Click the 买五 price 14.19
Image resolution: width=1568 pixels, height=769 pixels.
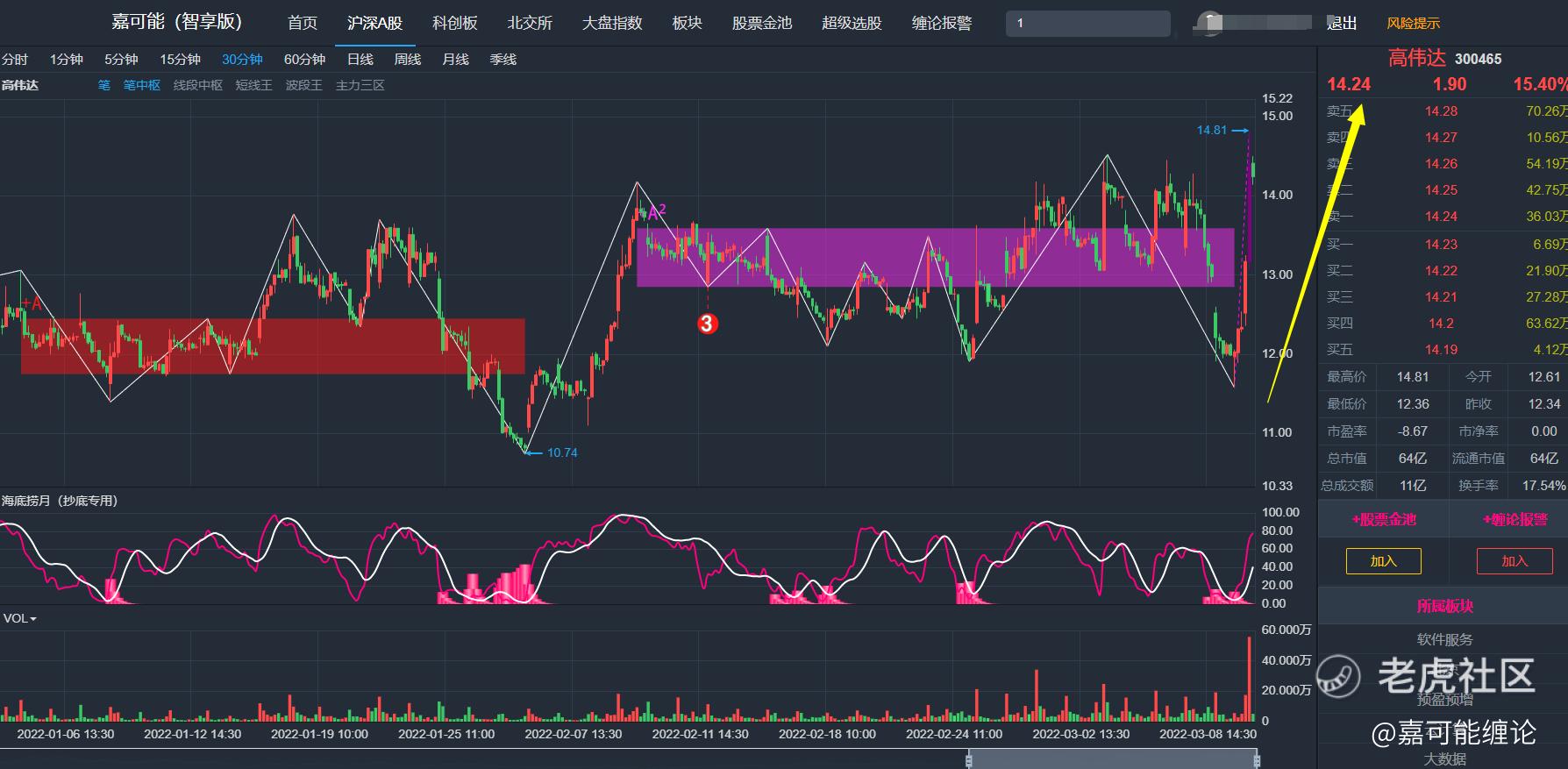click(1441, 350)
